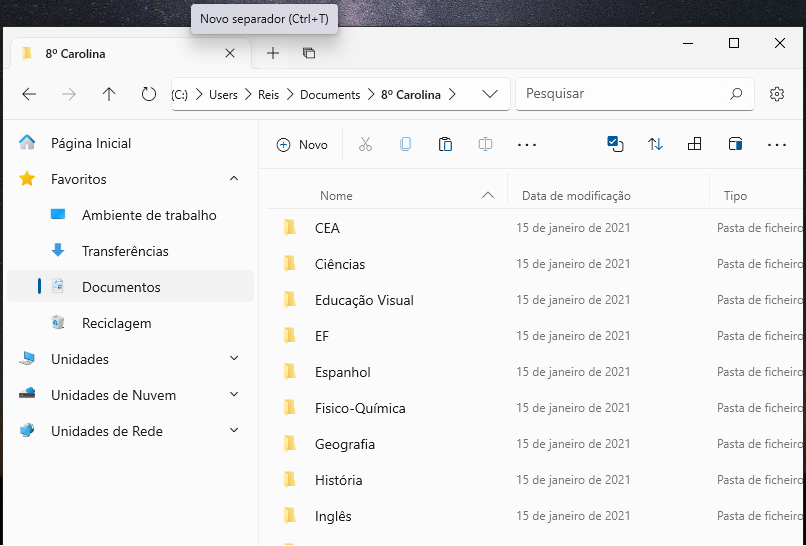Sort by Data de modificação column
Viewport: 806px width, 546px height.
coord(576,195)
